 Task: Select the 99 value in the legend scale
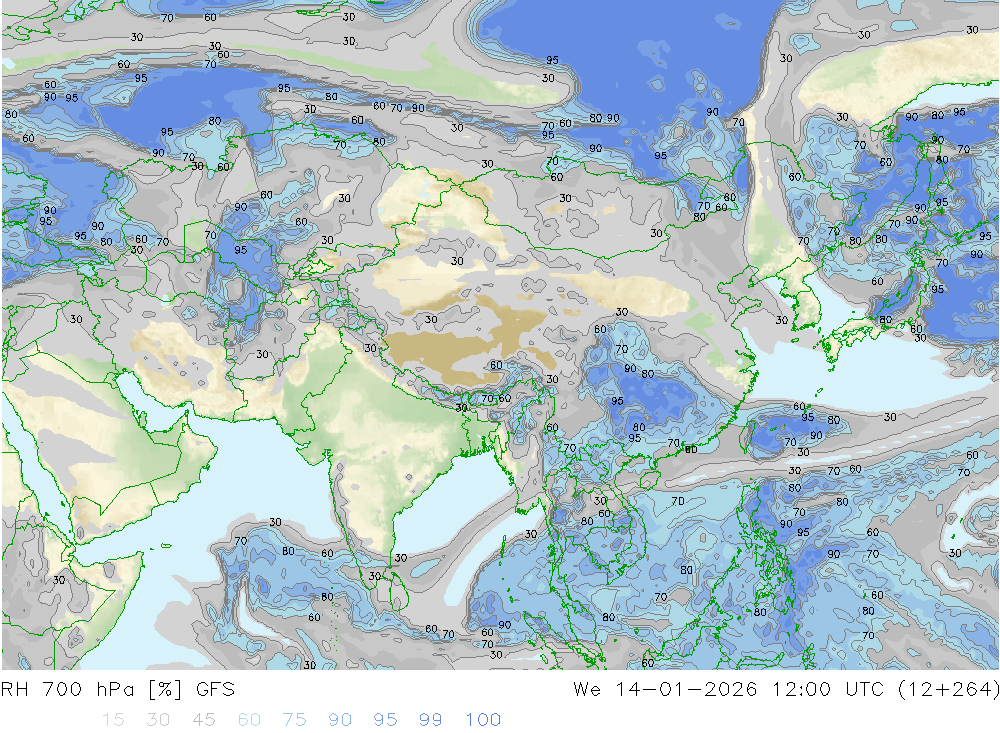coord(431,720)
